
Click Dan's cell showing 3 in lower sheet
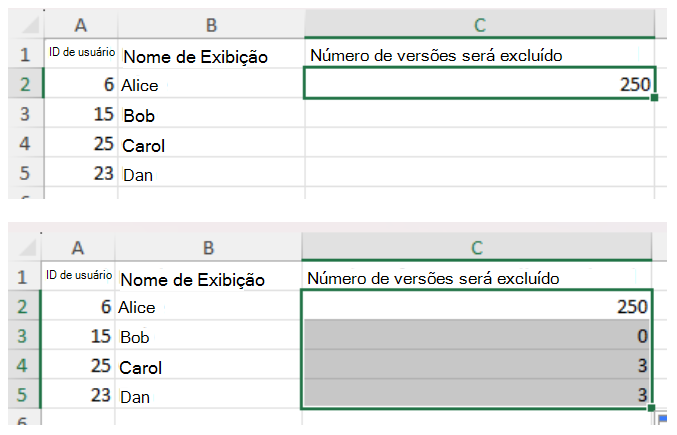(476, 396)
